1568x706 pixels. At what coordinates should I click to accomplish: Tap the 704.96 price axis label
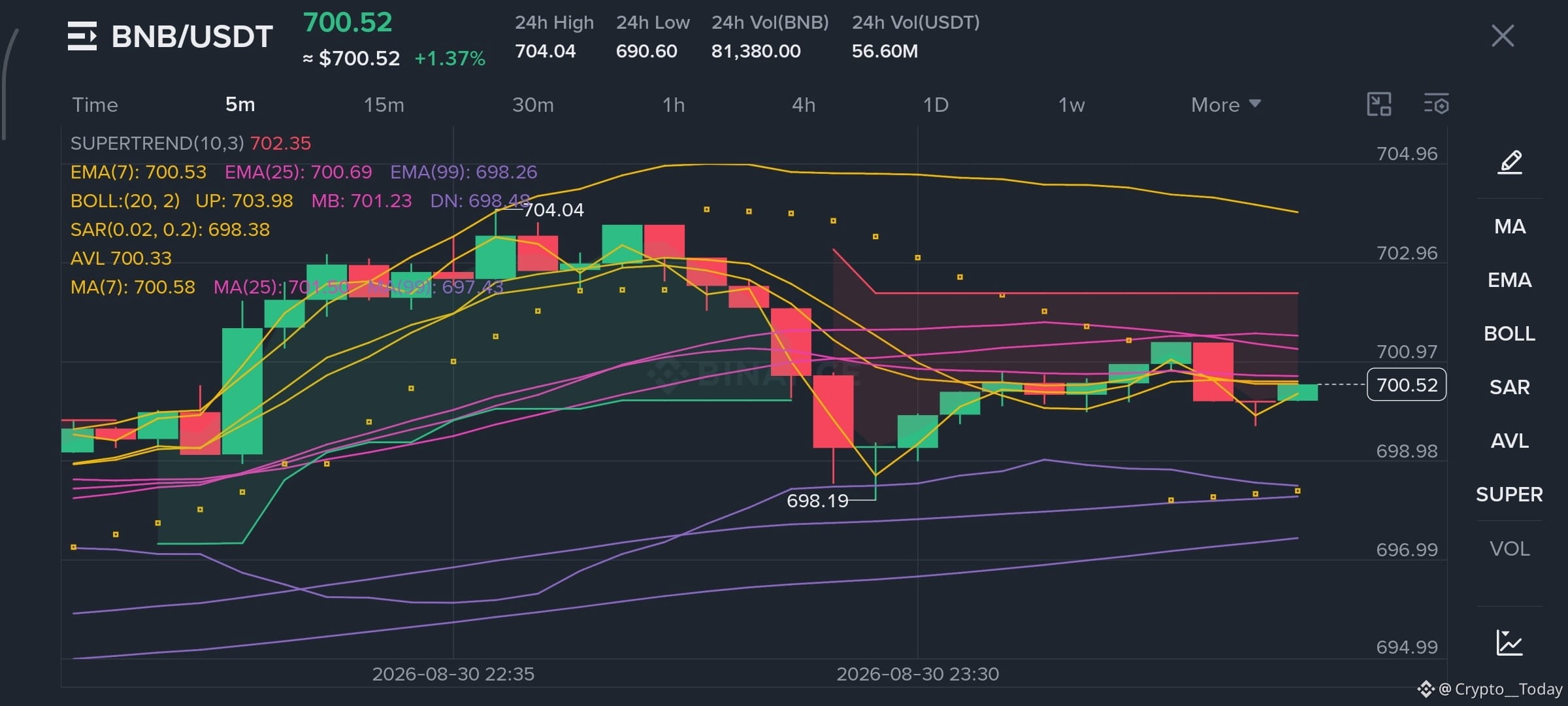coord(1407,154)
